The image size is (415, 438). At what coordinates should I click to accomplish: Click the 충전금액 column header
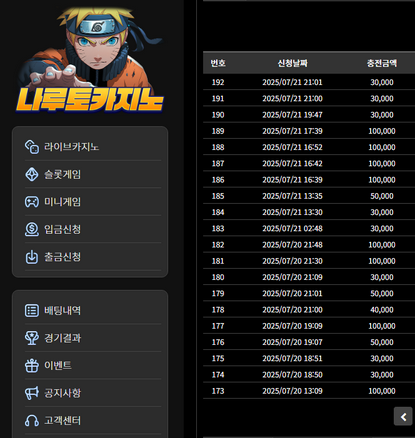pos(382,63)
